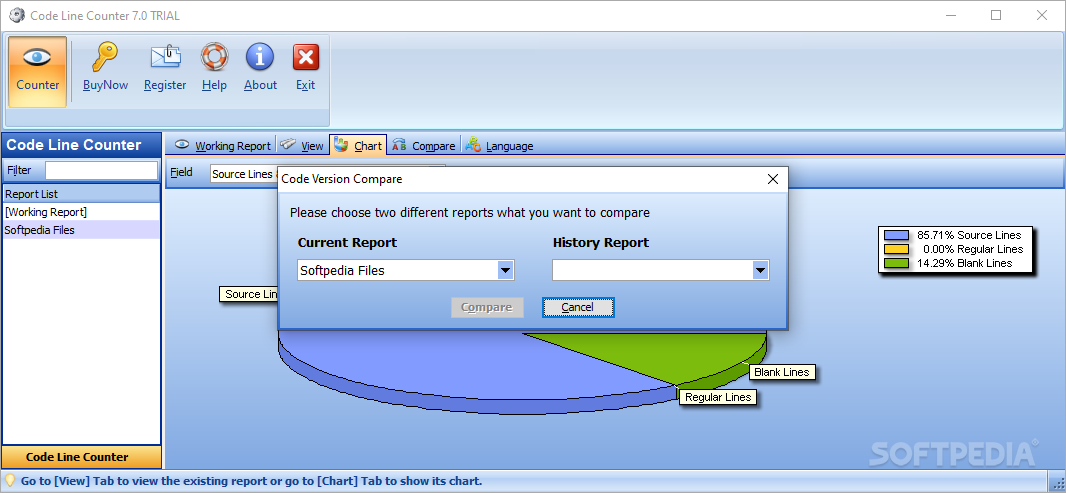Screen dimensions: 1066x493
Task: Click the Regular Lines chart label
Action: point(718,397)
